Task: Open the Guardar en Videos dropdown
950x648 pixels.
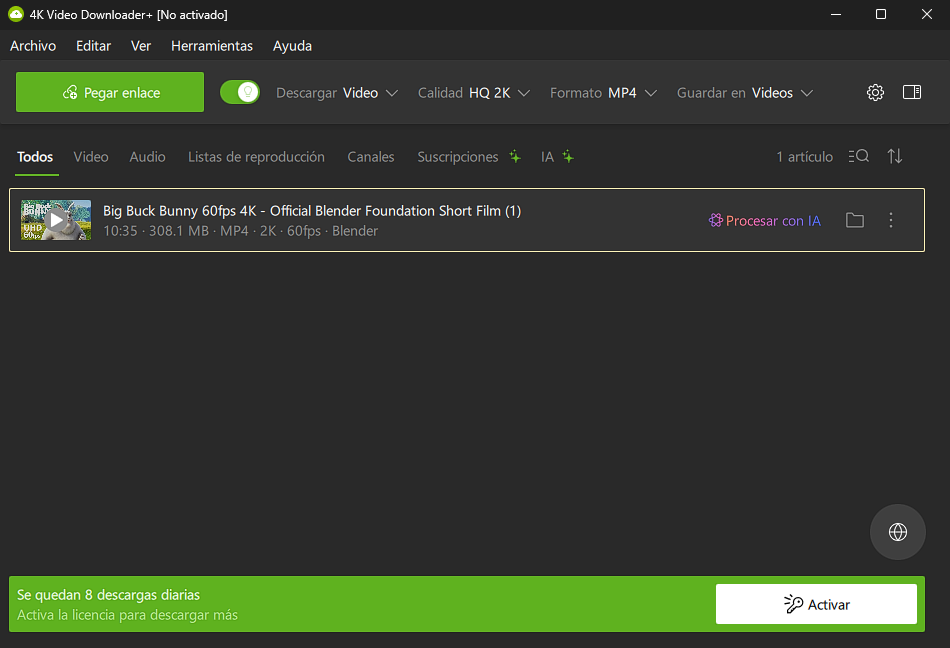Action: (745, 93)
